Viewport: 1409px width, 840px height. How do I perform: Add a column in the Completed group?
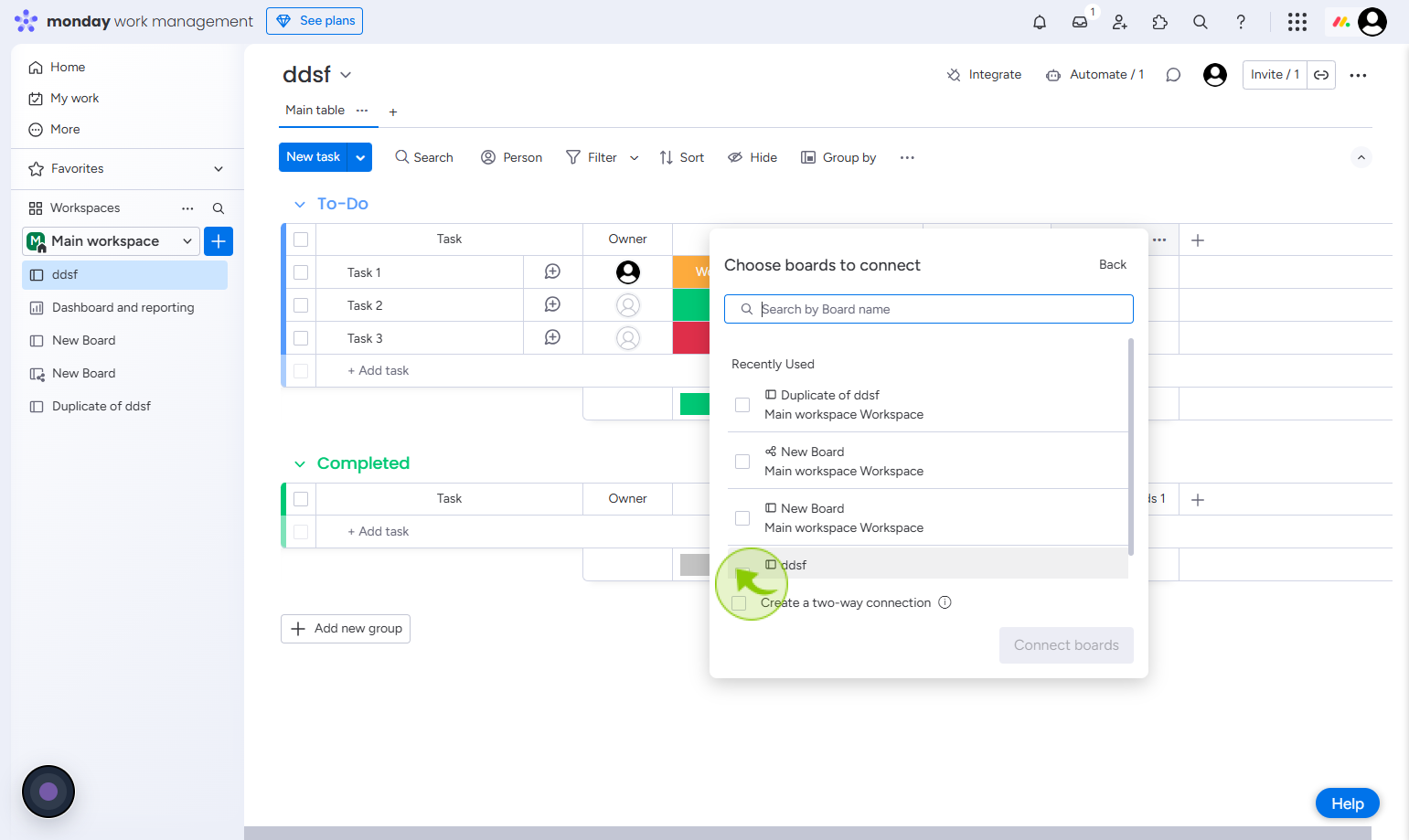[1198, 500]
